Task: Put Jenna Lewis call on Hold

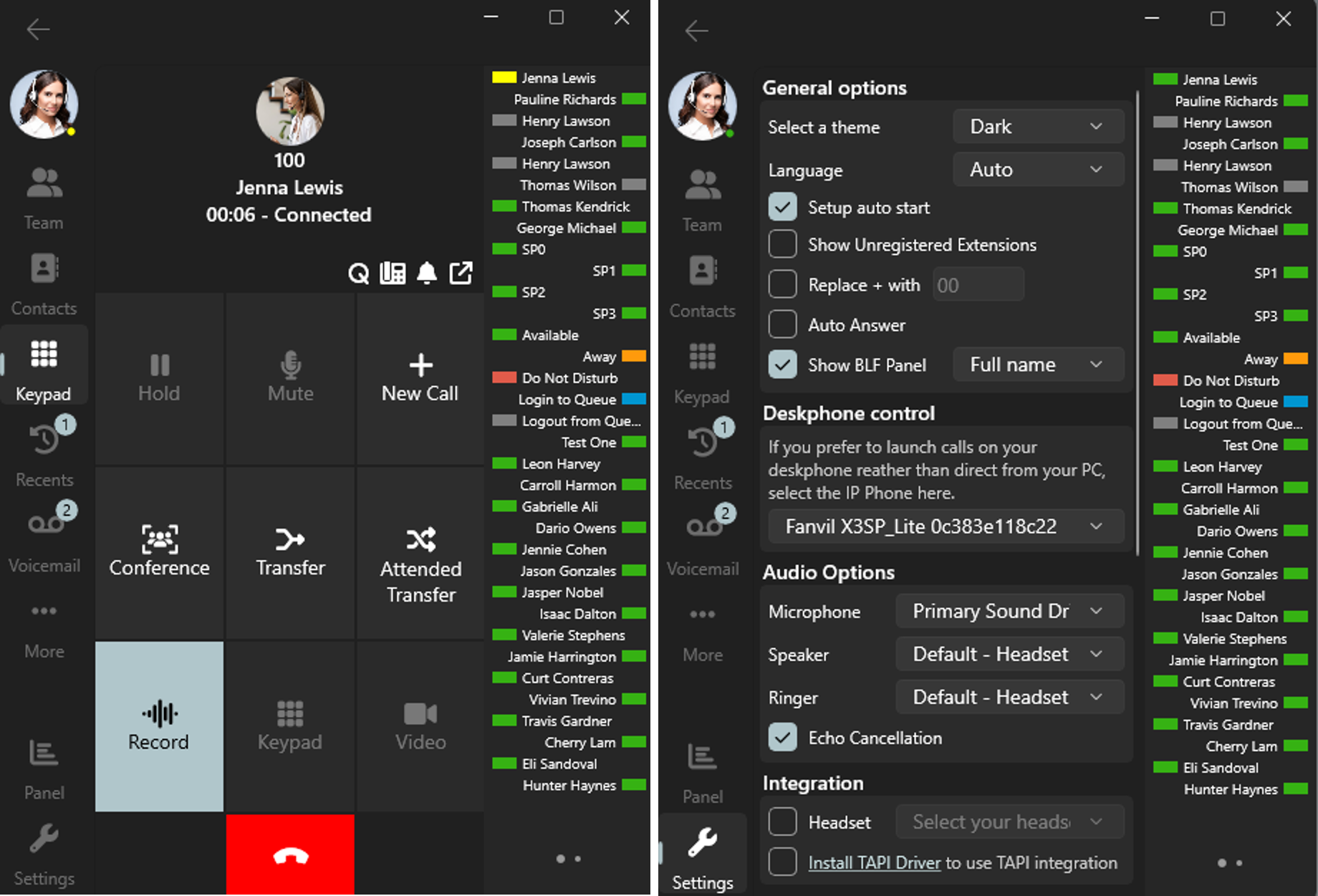Action: (x=159, y=378)
